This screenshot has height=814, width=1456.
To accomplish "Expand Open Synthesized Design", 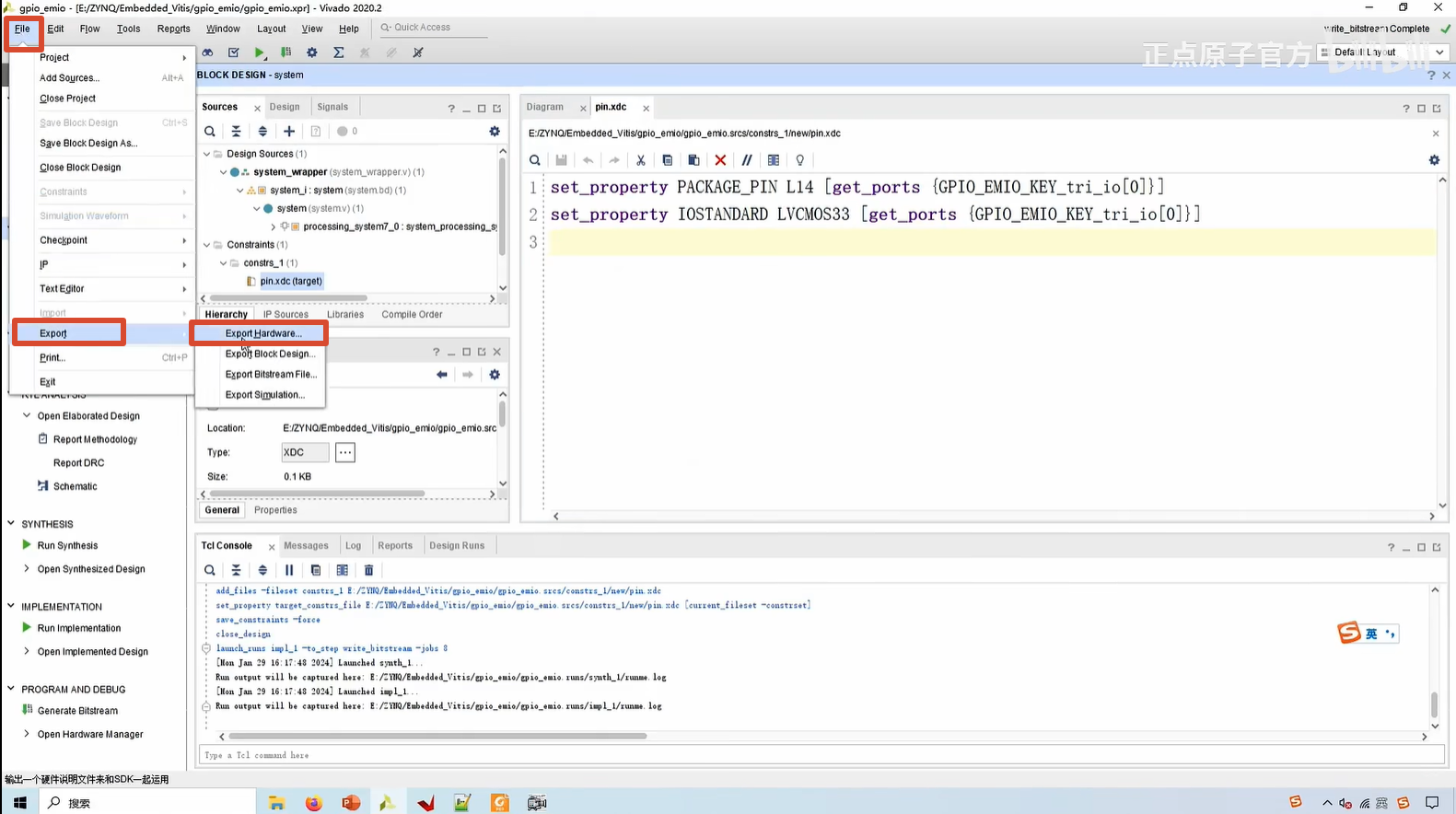I will [x=27, y=569].
